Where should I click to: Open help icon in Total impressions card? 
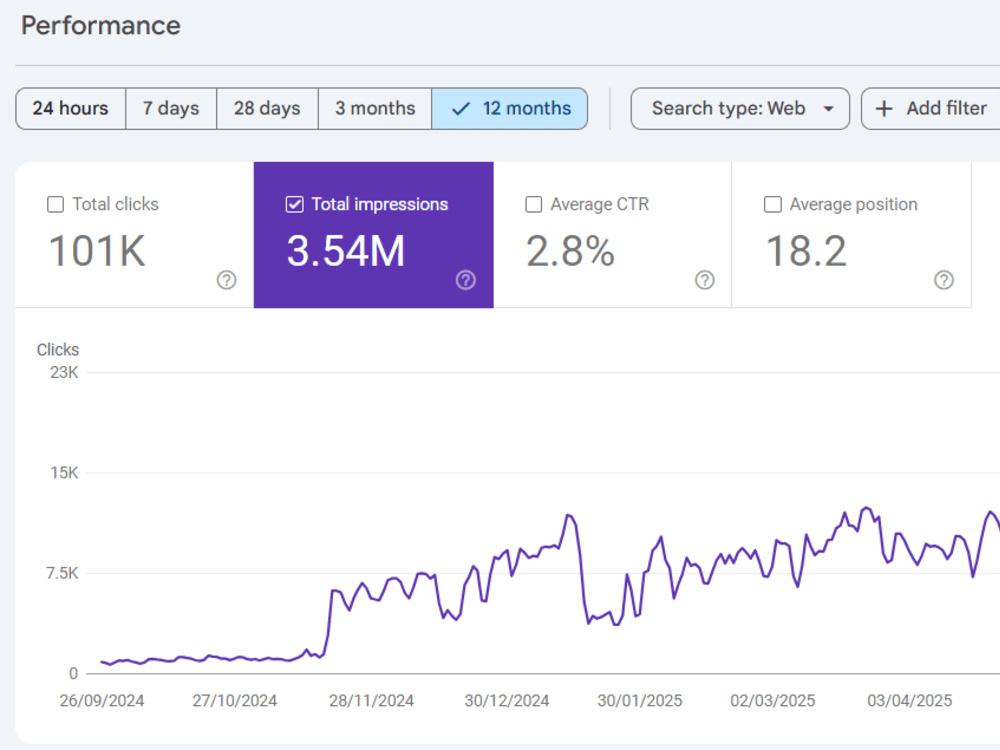[x=466, y=280]
